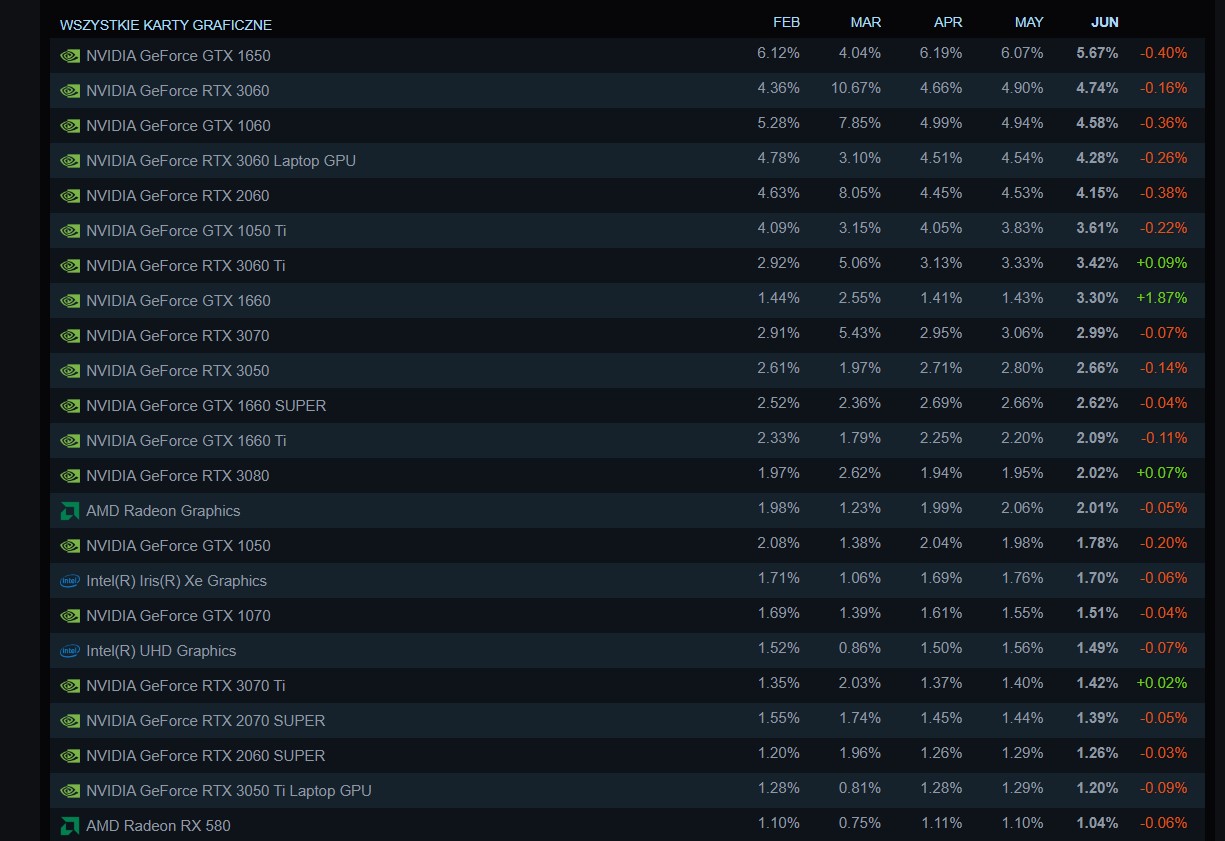Click the AMD logo beside Radeon Graphics

(70, 511)
